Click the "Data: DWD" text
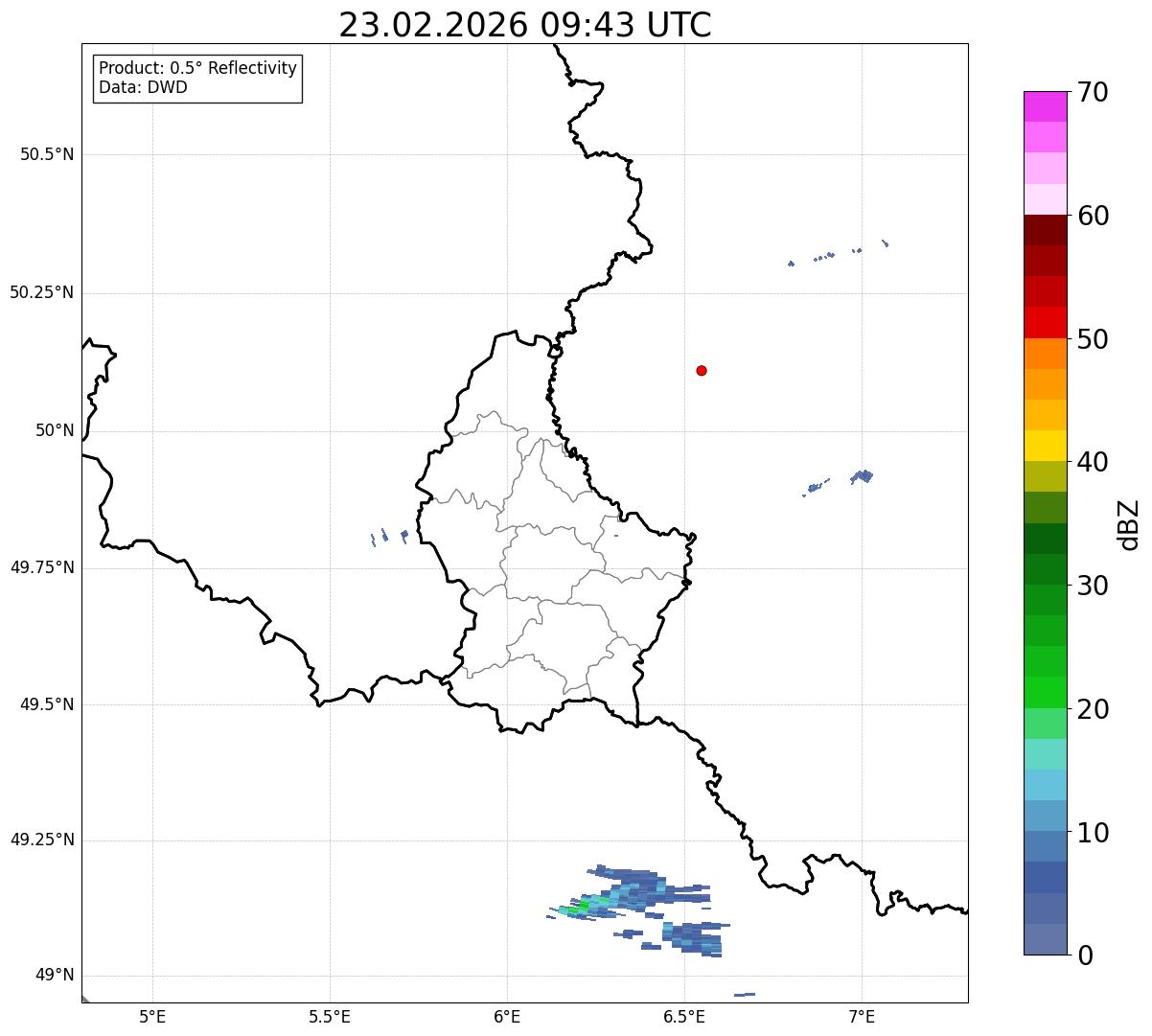1152x1036 pixels. tap(143, 87)
